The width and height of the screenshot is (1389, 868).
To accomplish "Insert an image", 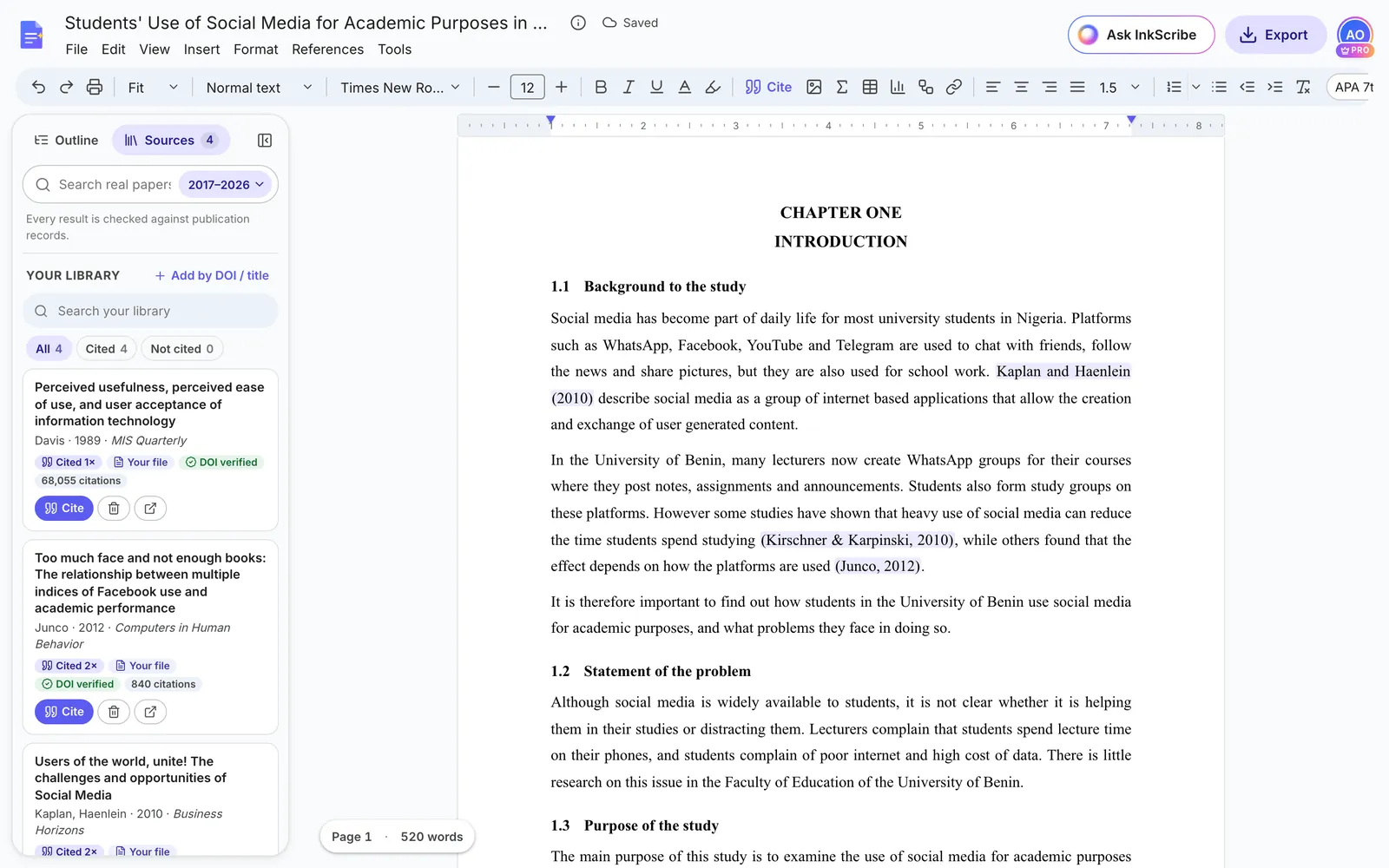I will point(814,87).
